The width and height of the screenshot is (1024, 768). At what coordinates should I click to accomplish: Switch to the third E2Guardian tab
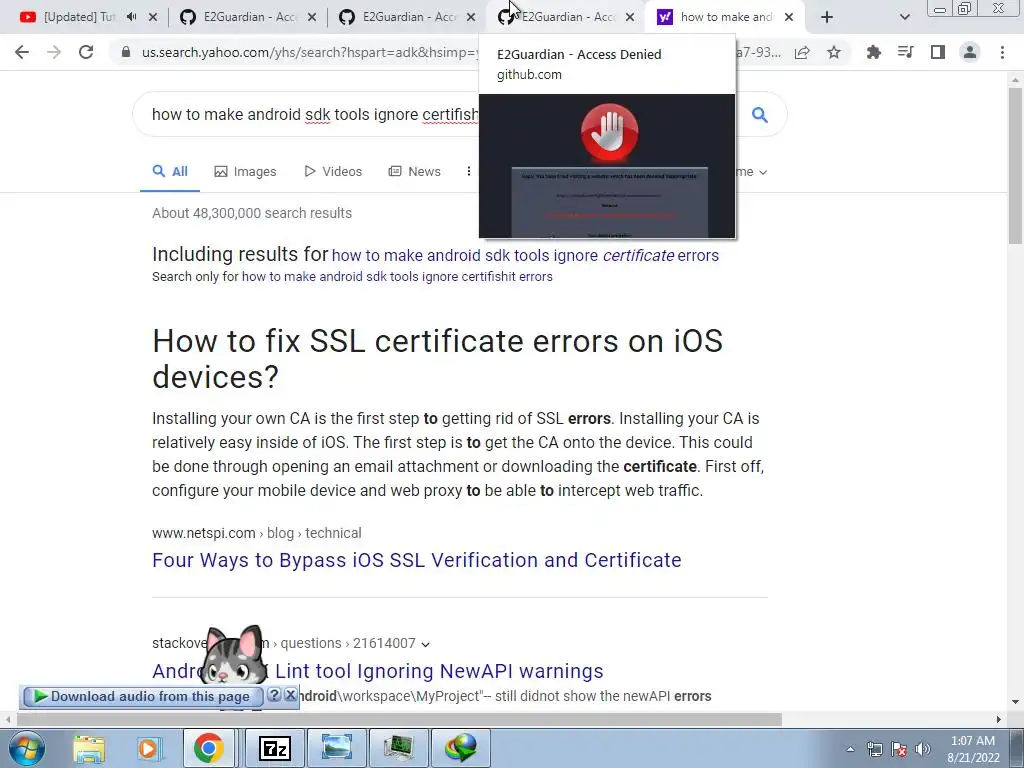coord(567,17)
